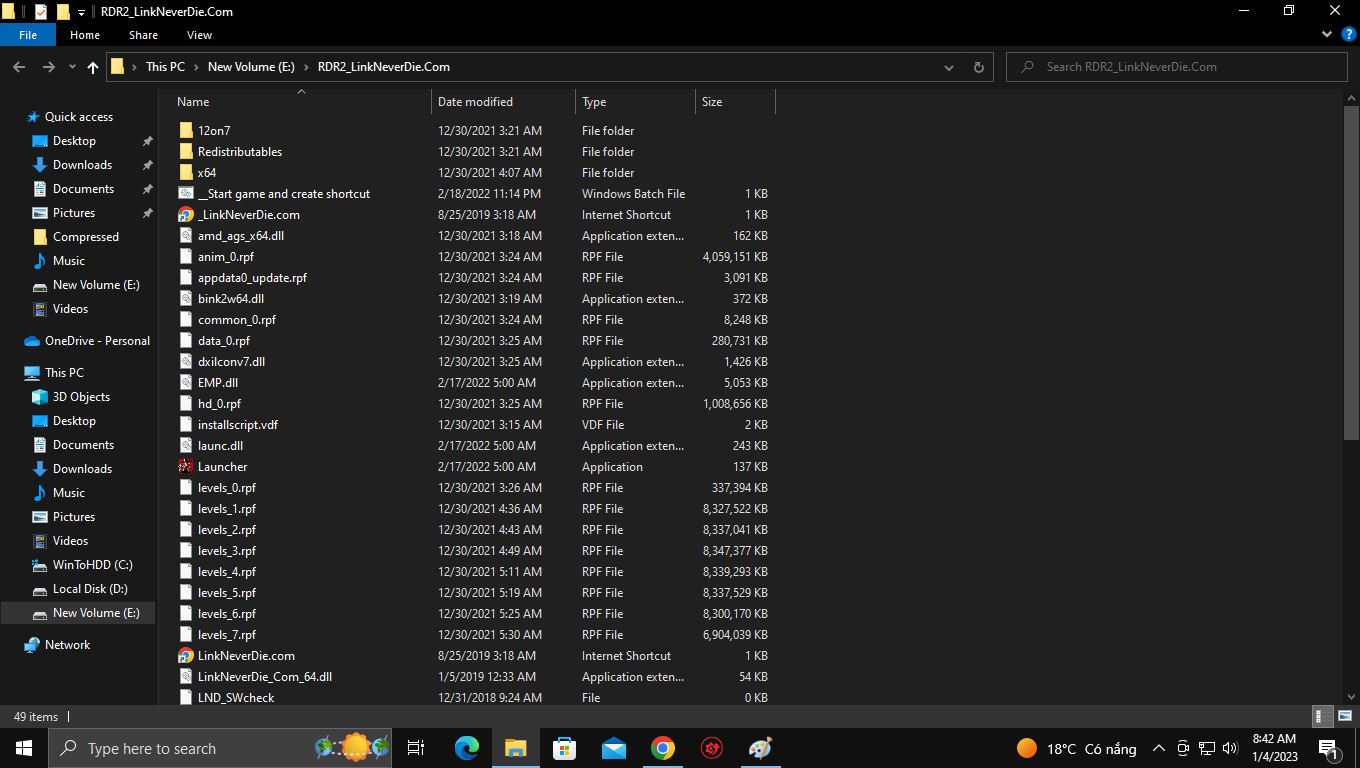Open the View ribbon tab
1360x768 pixels.
199,35
